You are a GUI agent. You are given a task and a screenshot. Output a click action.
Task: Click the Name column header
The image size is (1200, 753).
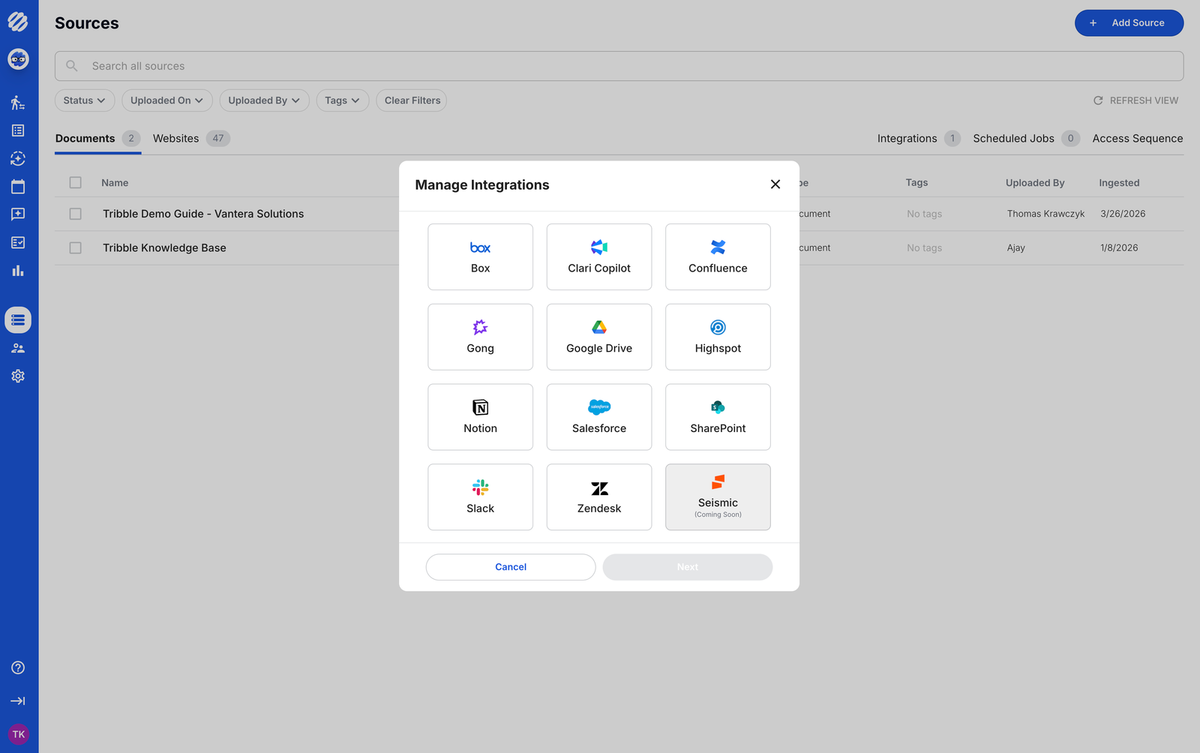point(115,183)
